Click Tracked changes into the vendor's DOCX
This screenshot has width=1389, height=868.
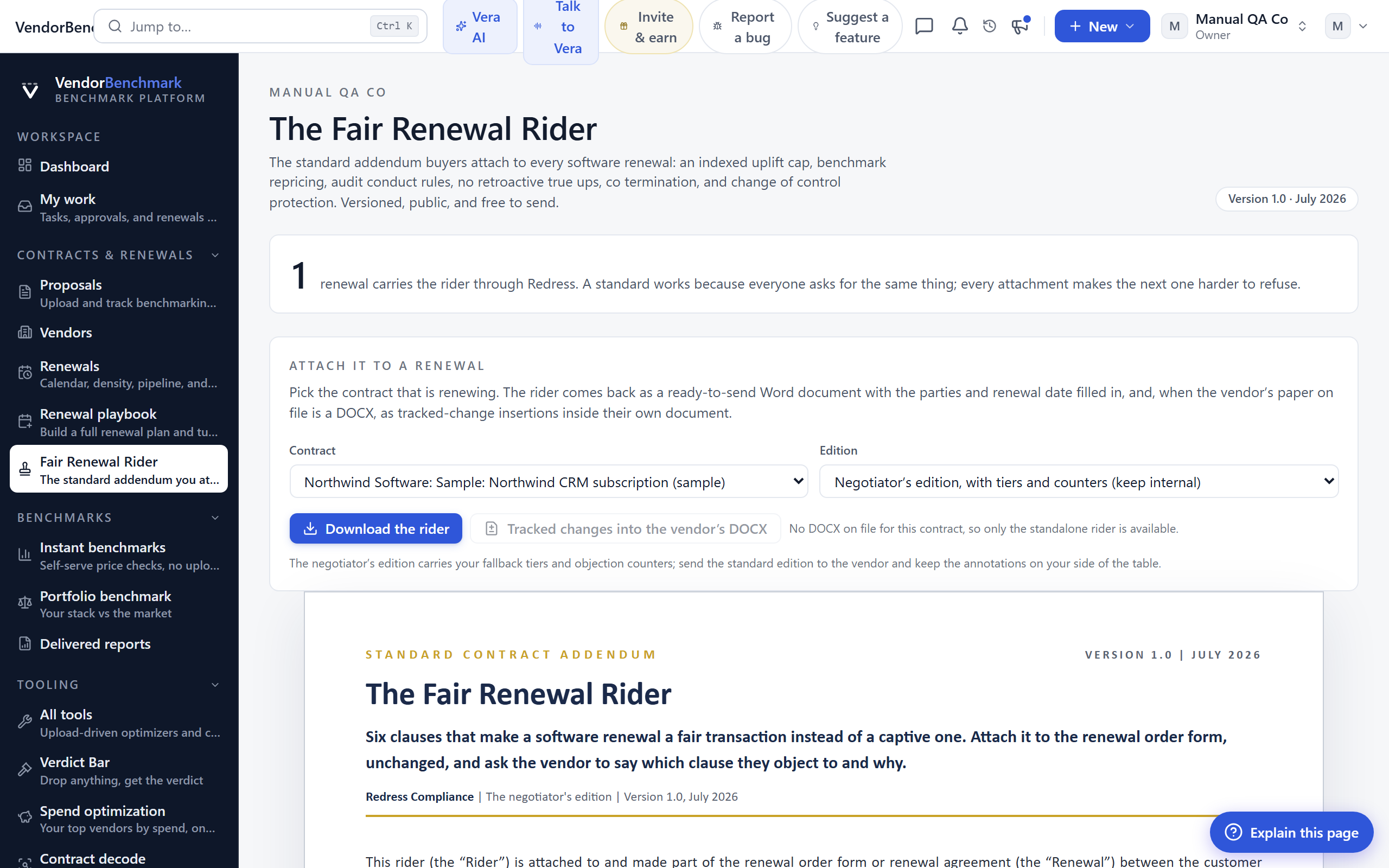coord(626,528)
